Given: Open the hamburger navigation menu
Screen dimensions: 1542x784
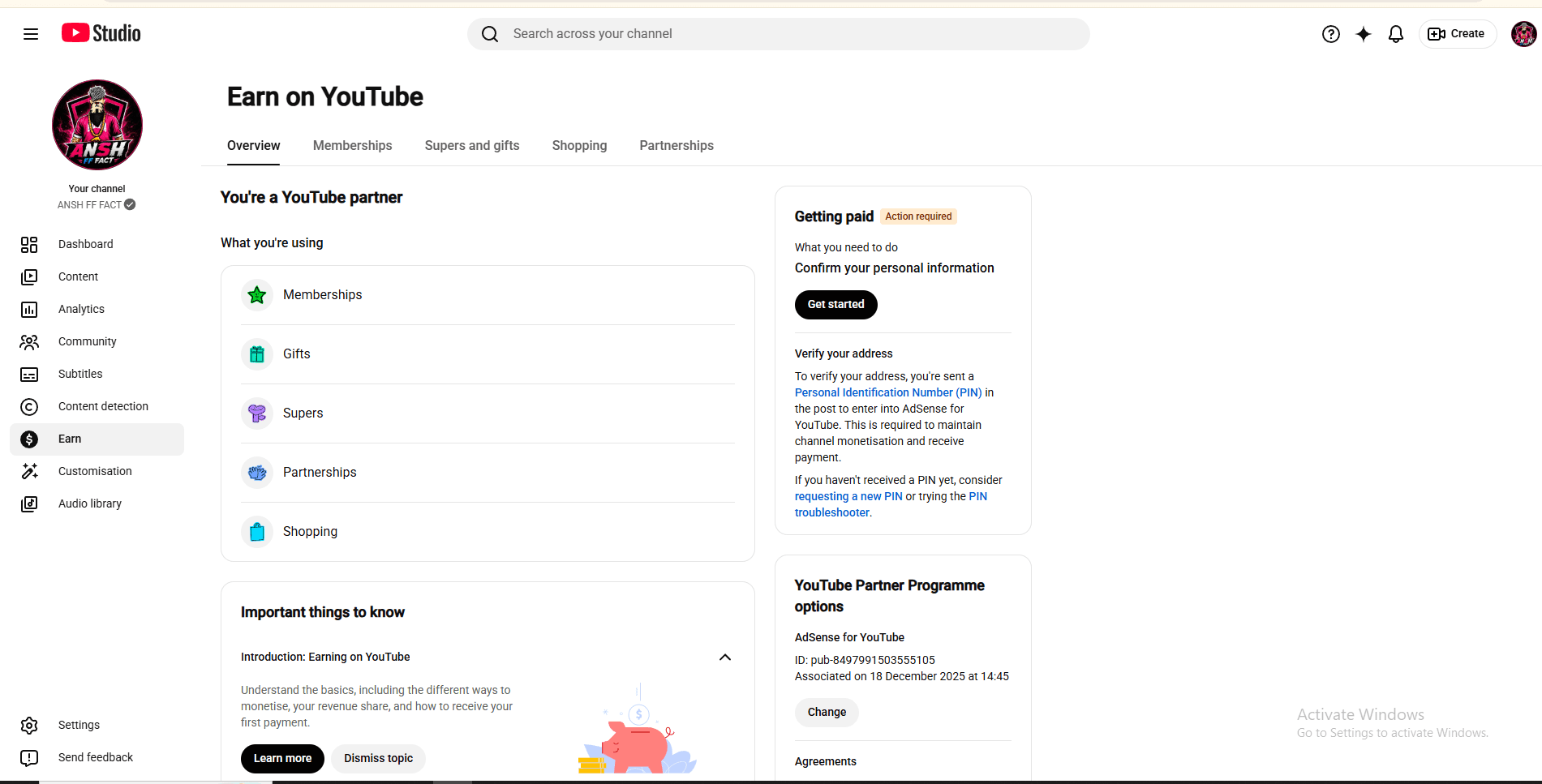Looking at the screenshot, I should (x=31, y=34).
